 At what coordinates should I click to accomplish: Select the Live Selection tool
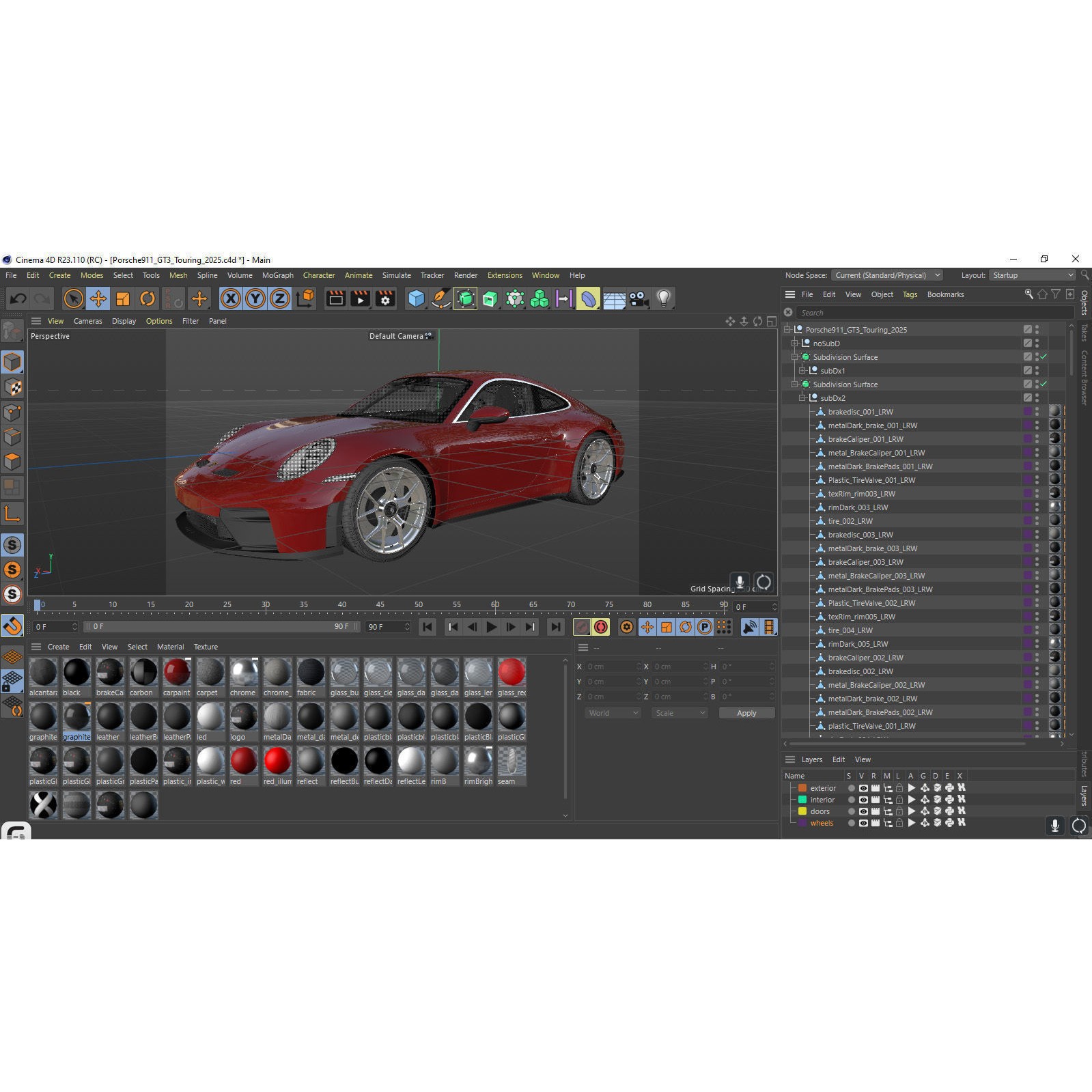(x=74, y=298)
